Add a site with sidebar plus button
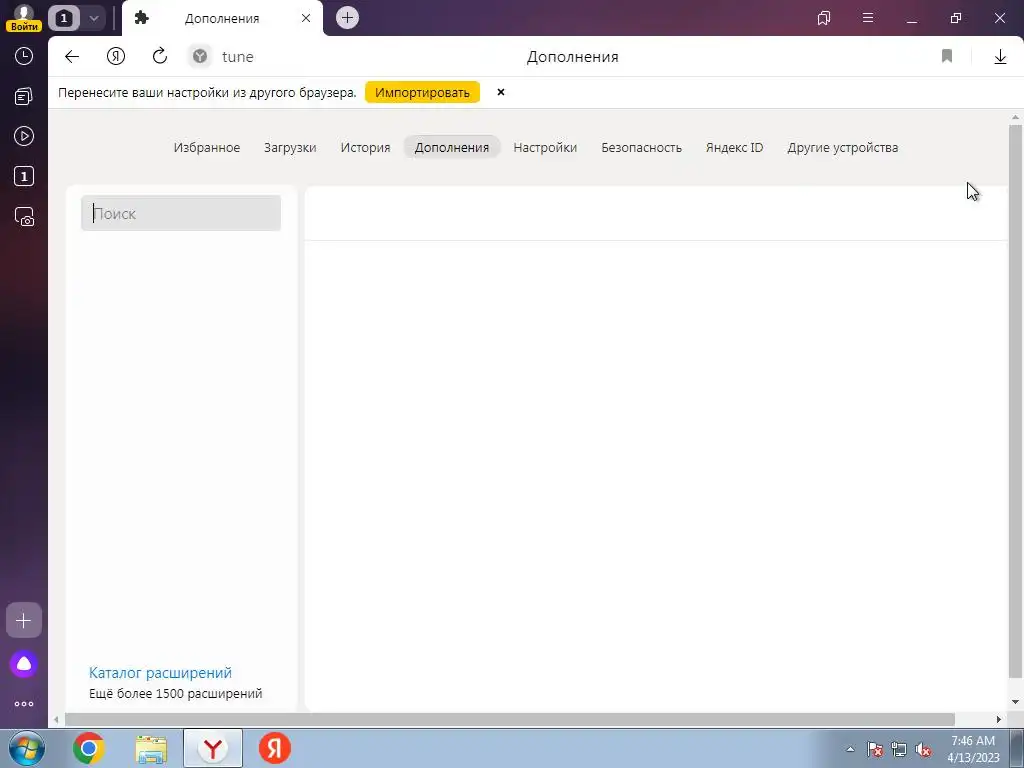Viewport: 1024px width, 768px height. 24,620
